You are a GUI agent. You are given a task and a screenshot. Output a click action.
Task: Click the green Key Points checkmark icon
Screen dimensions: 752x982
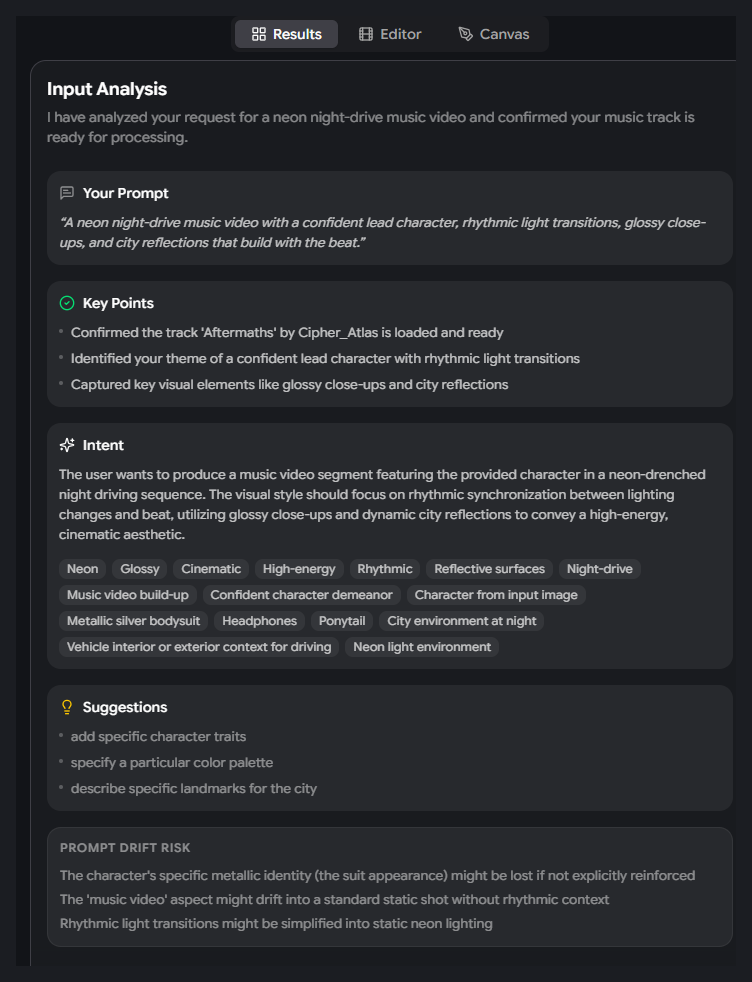tap(67, 303)
